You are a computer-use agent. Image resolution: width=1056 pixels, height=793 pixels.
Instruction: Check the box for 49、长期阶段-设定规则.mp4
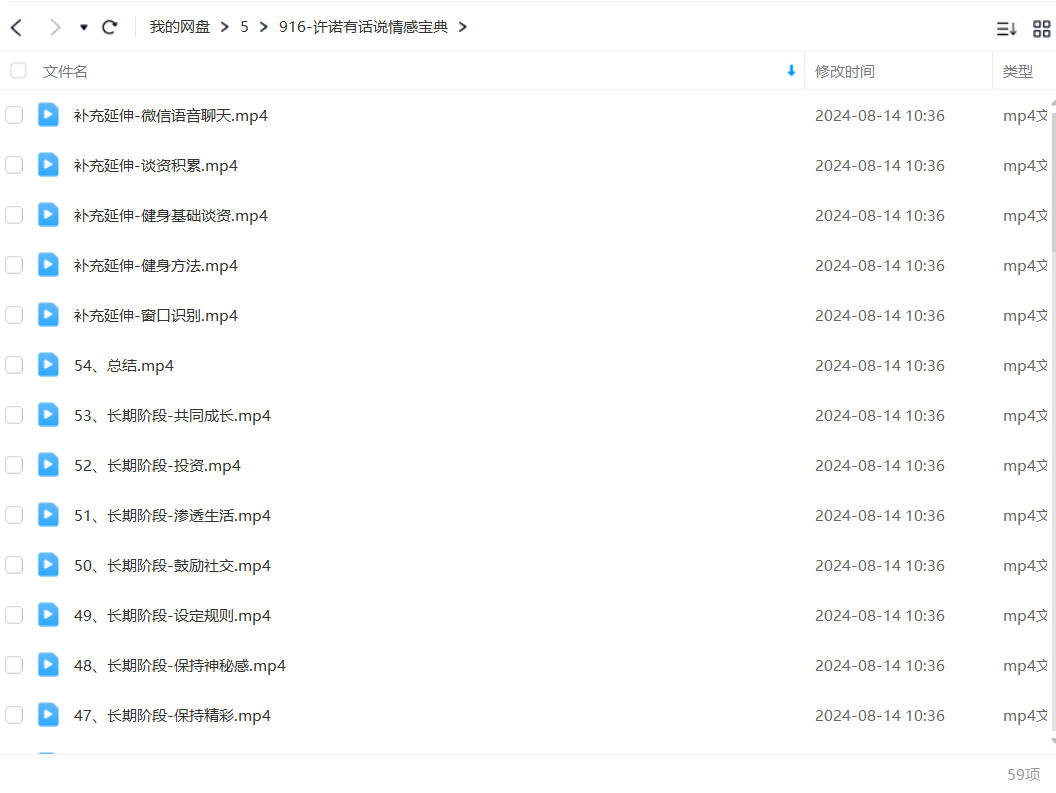14,615
